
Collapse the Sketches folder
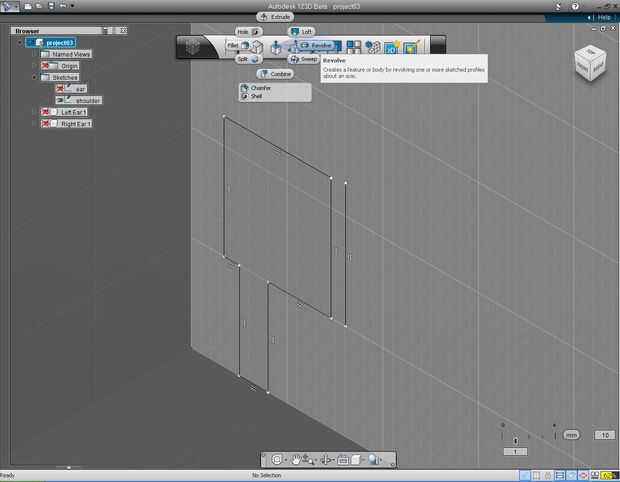35,77
